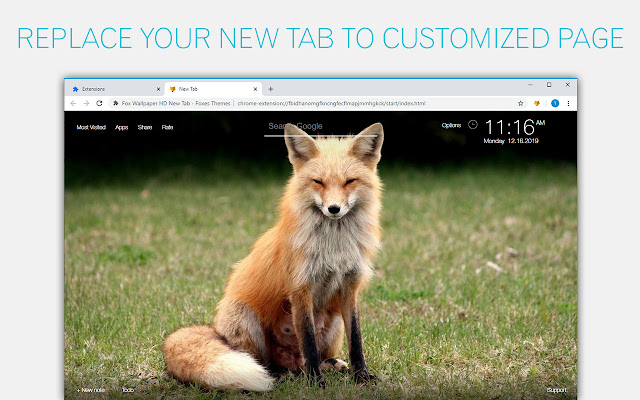Click the clock icon beside Options

click(x=473, y=124)
